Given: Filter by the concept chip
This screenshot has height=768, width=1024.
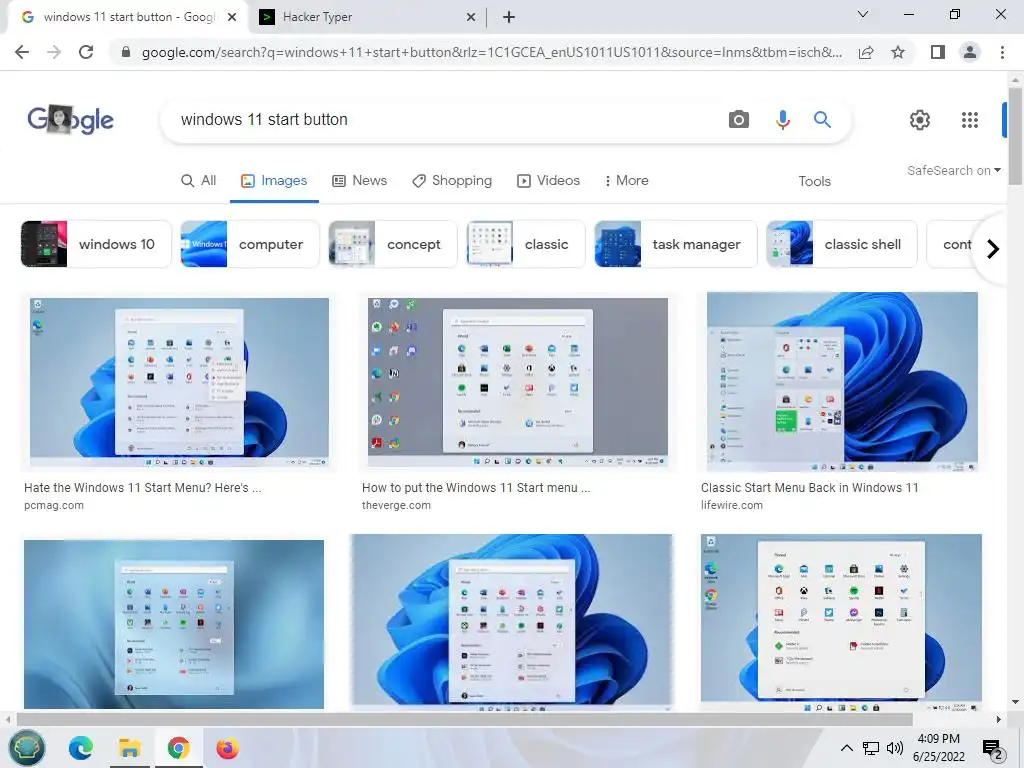Looking at the screenshot, I should point(392,244).
